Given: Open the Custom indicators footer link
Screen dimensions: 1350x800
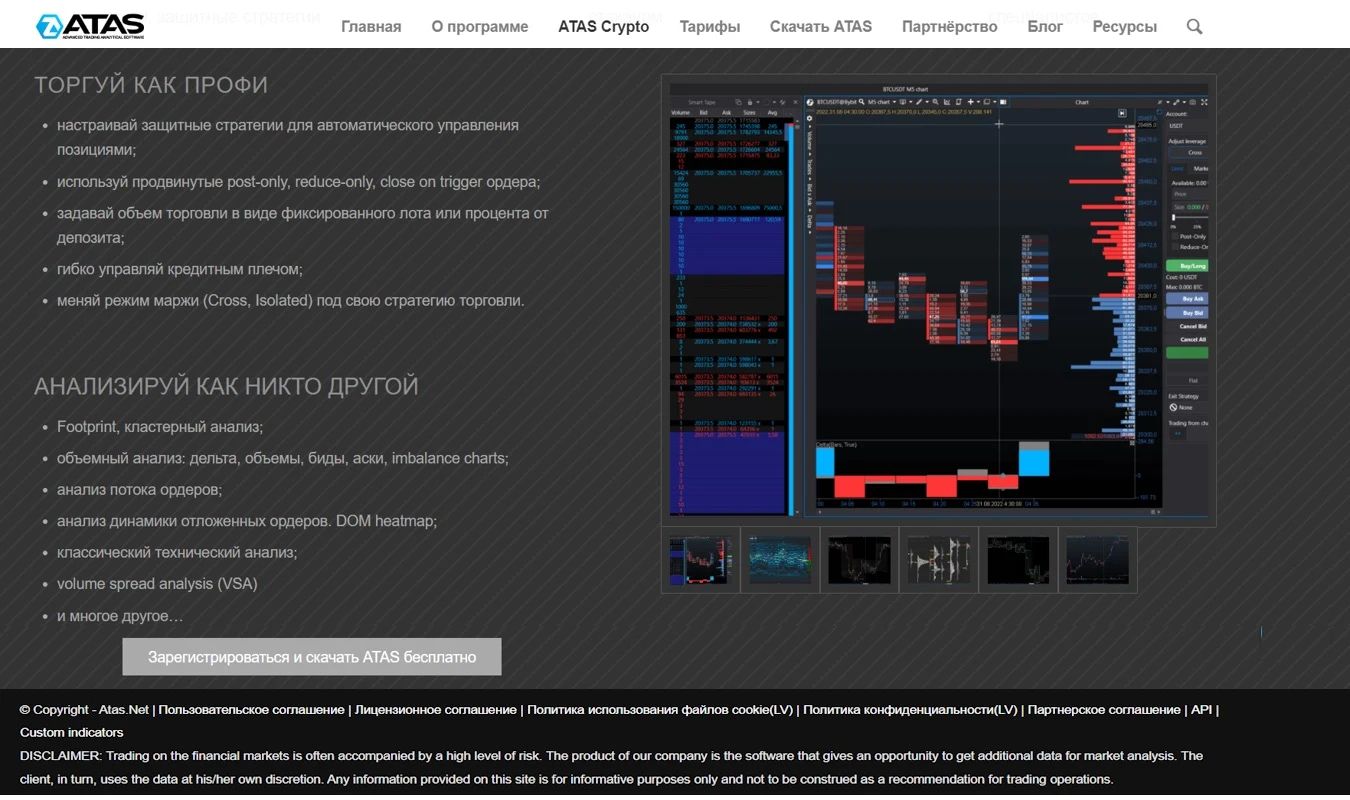Looking at the screenshot, I should click(72, 733).
